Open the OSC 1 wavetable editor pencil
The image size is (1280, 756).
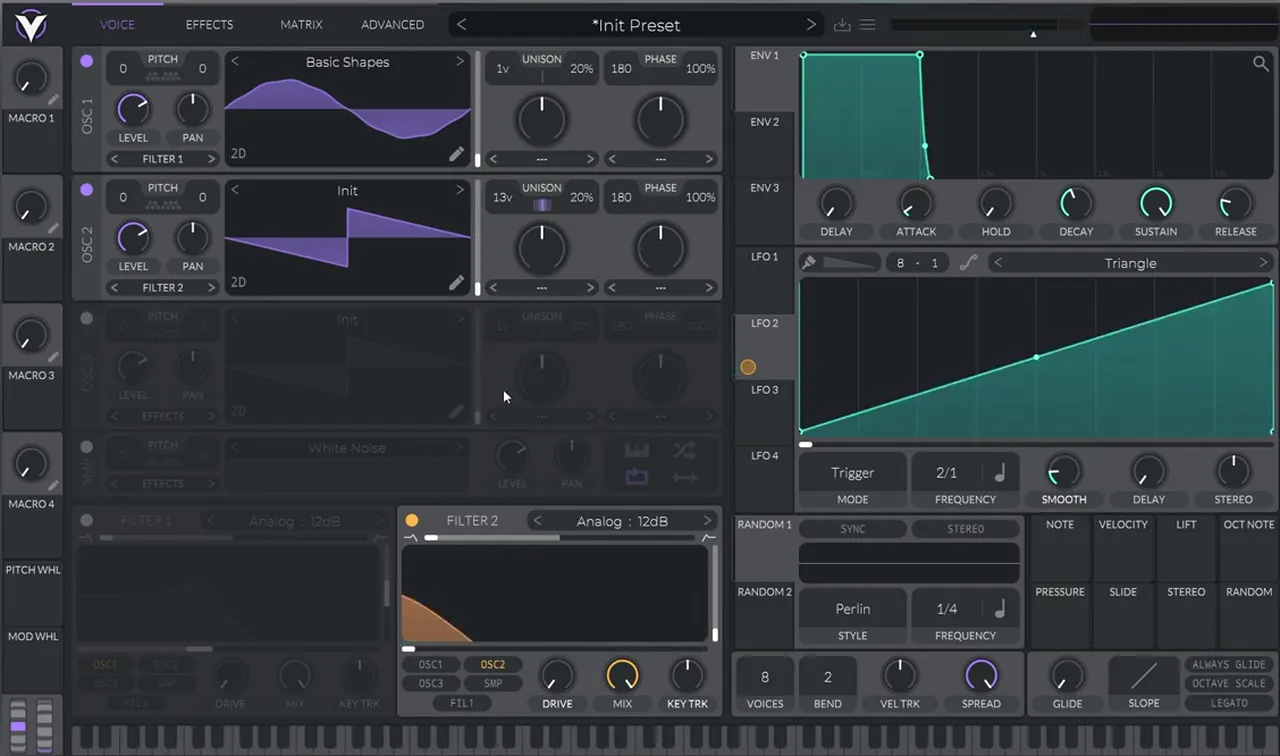click(x=456, y=153)
